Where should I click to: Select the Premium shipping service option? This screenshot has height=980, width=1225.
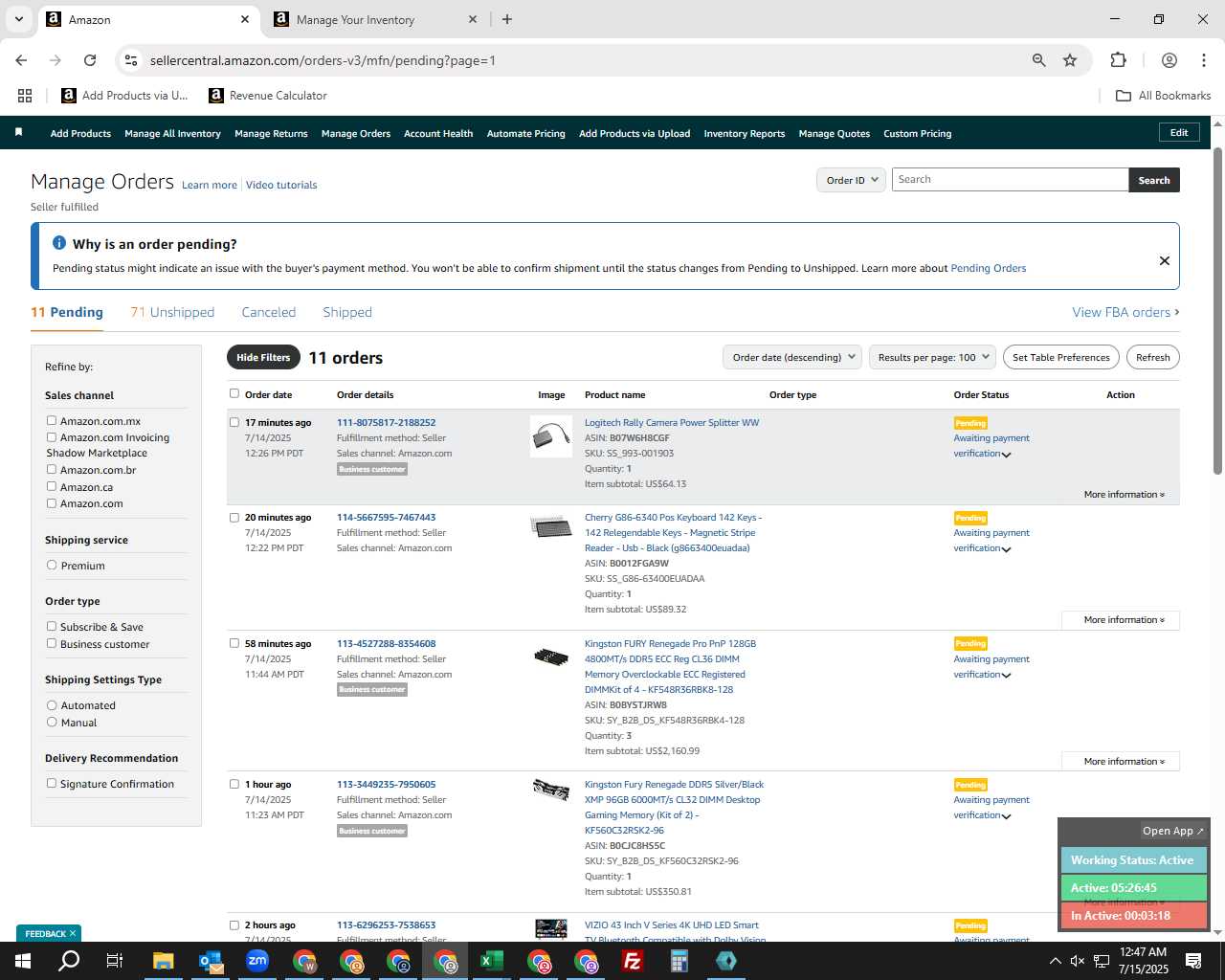click(x=52, y=565)
